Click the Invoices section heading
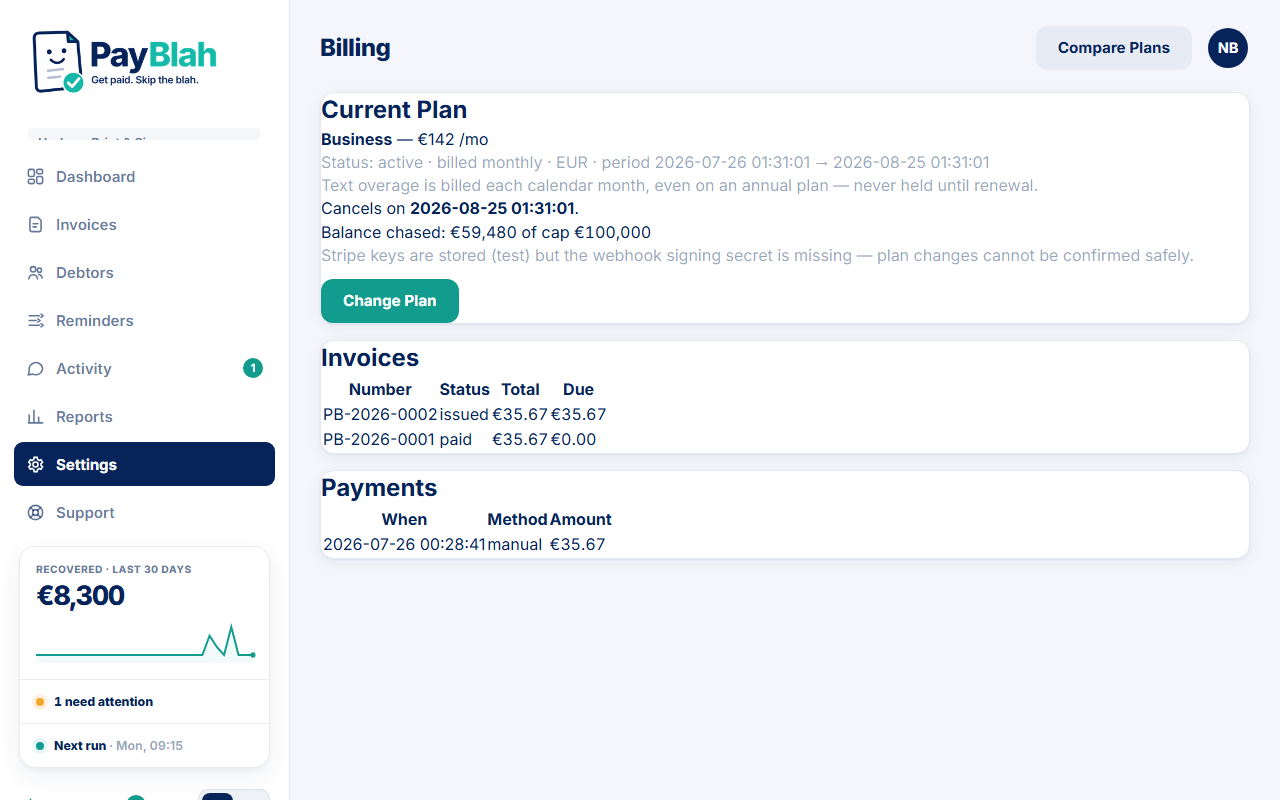1280x800 pixels. 370,358
